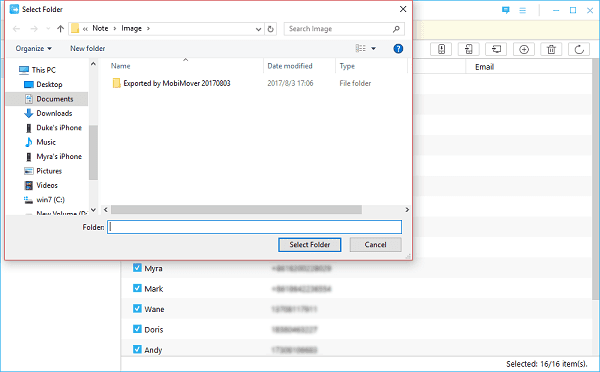
Task: Select Desktop in navigation pane
Action: click(49, 84)
